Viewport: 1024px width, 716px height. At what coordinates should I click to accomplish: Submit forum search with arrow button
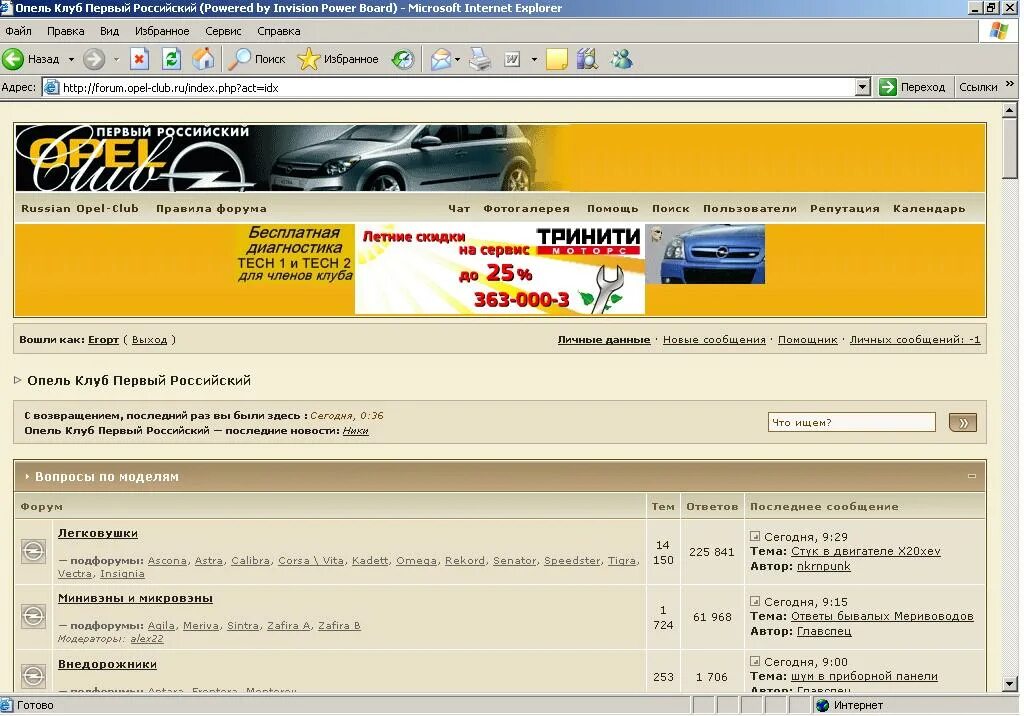point(963,423)
